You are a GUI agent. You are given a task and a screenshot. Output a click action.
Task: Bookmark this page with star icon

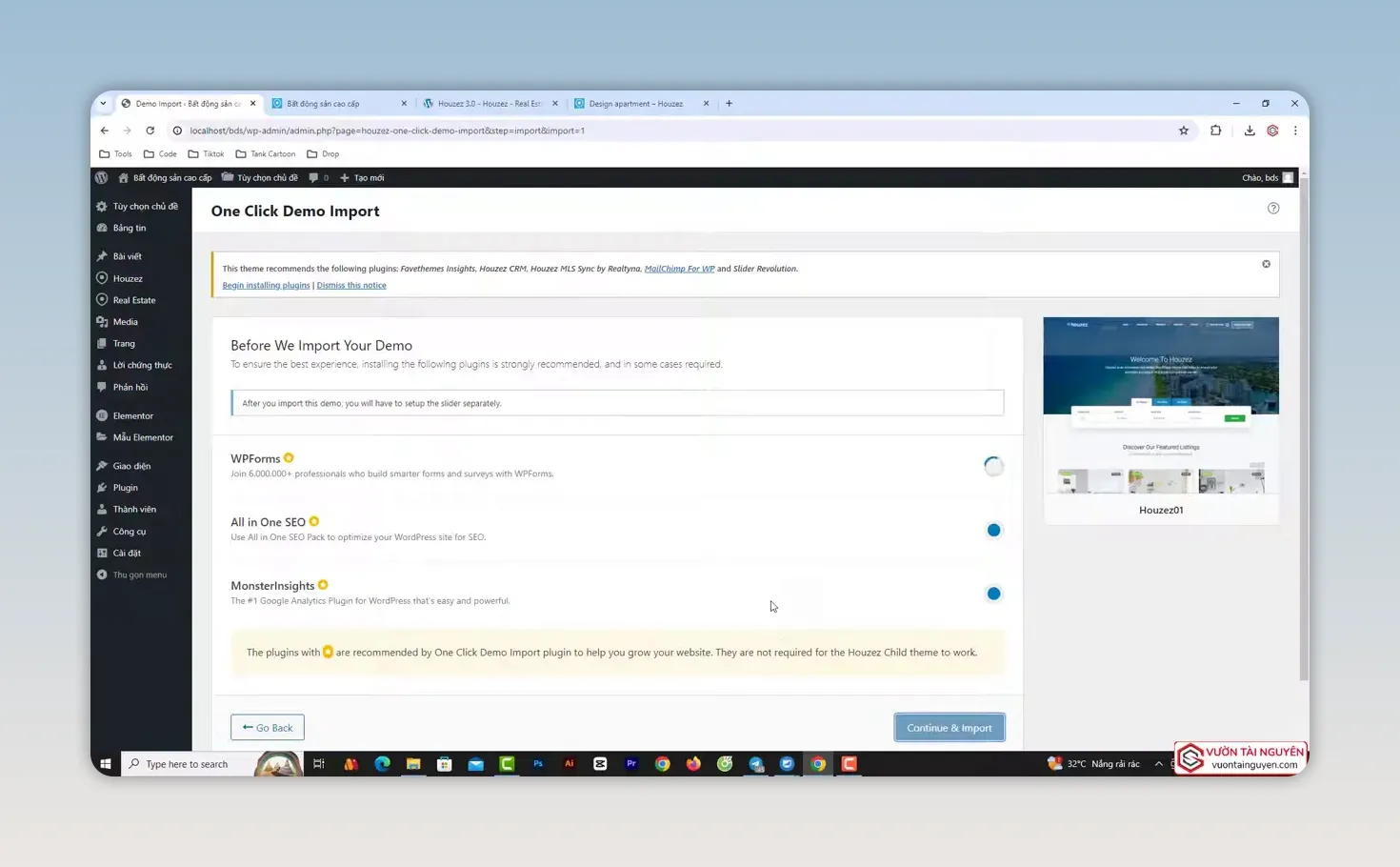(1184, 131)
